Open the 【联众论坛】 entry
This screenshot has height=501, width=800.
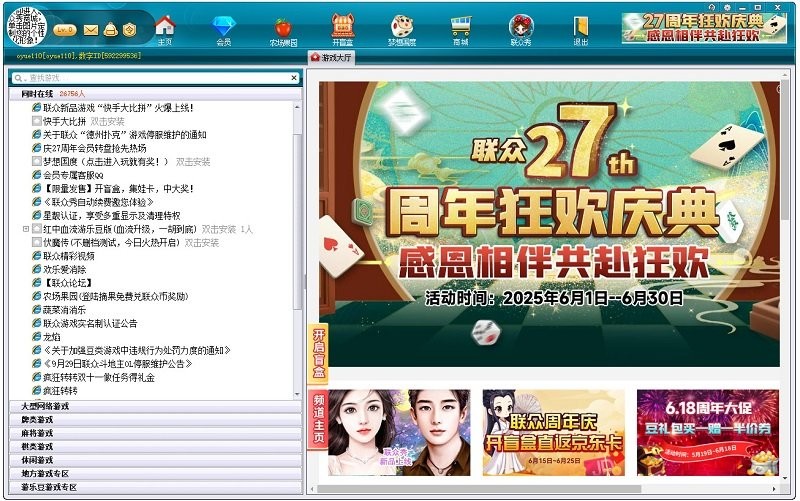pyautogui.click(x=63, y=283)
